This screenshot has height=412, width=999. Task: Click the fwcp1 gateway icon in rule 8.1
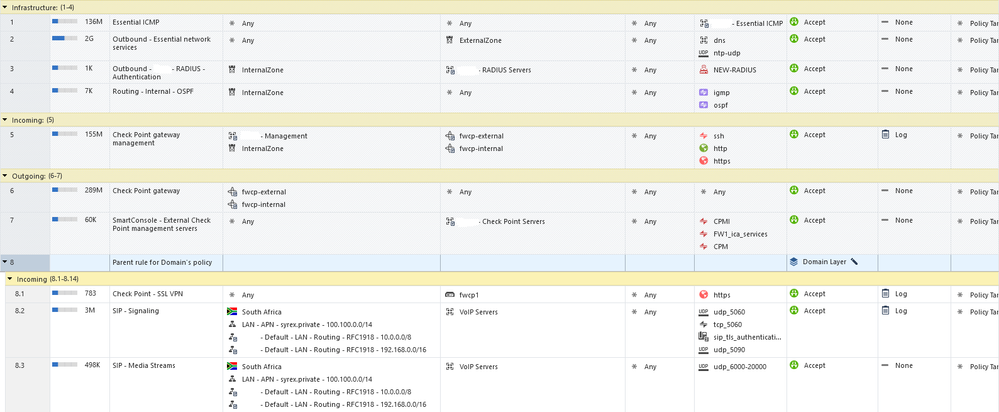(x=450, y=295)
